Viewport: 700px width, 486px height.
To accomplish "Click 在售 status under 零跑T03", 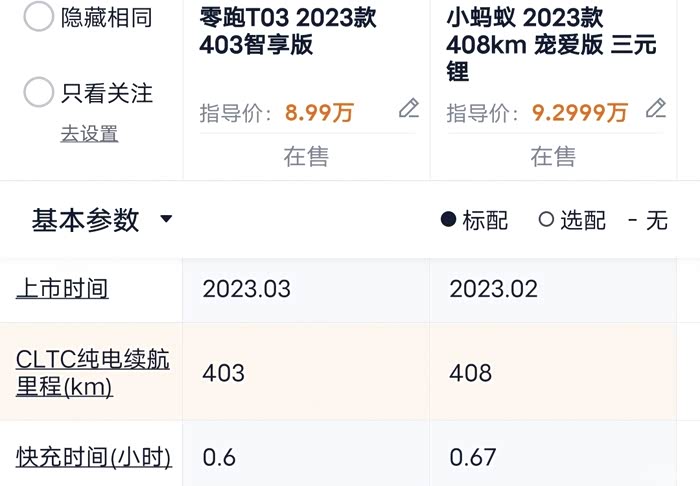I will pos(306,156).
